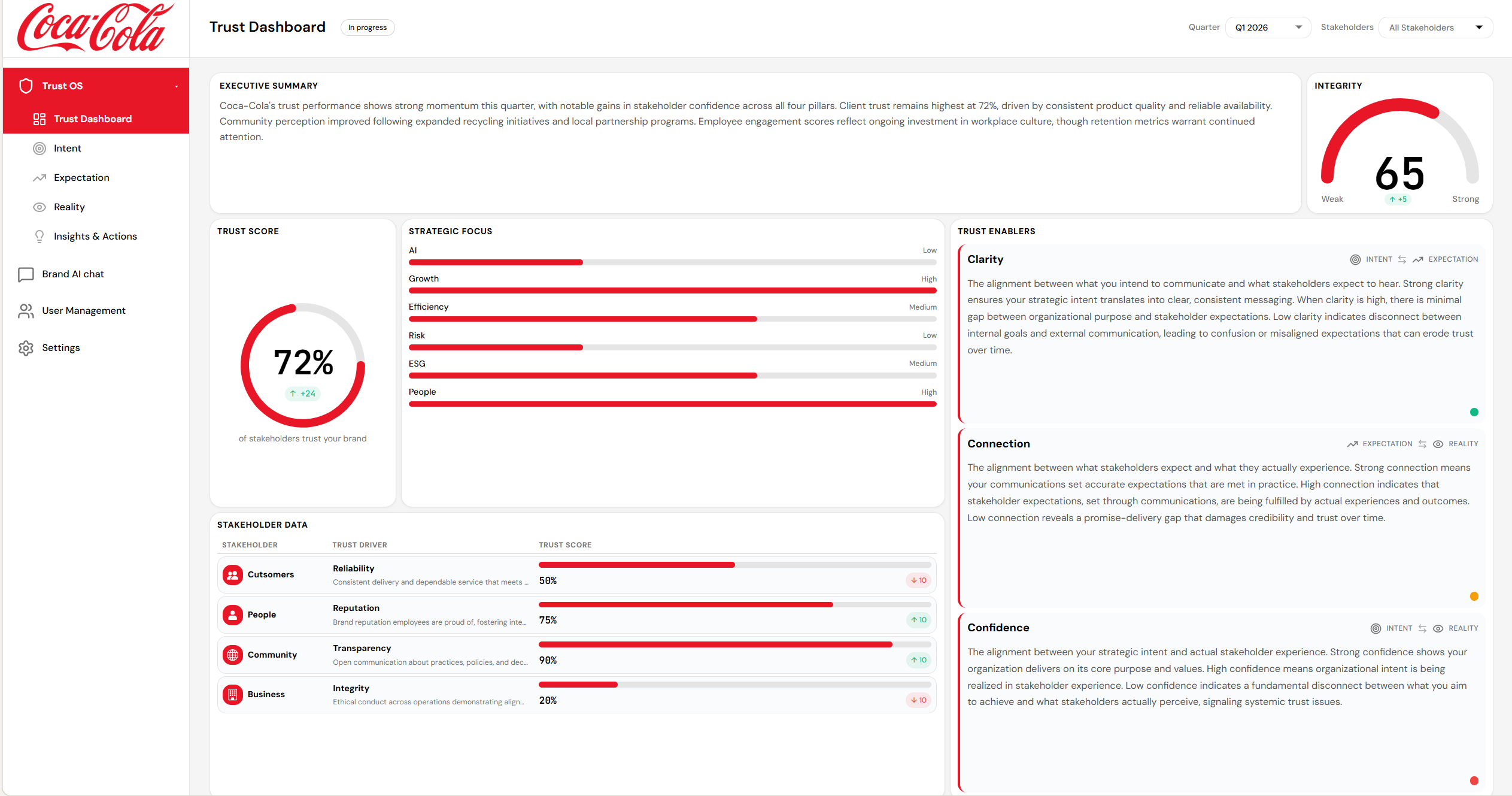Go to the Expectation page
Screen dimensions: 1512x796
(x=81, y=178)
